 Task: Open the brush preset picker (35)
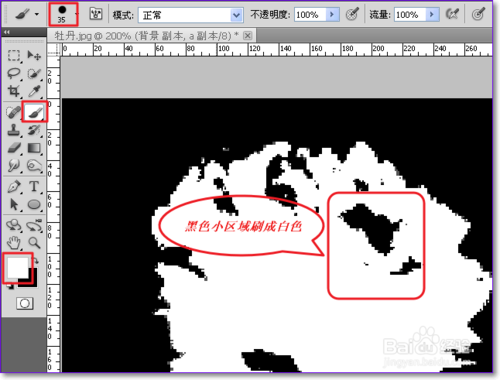(x=63, y=15)
